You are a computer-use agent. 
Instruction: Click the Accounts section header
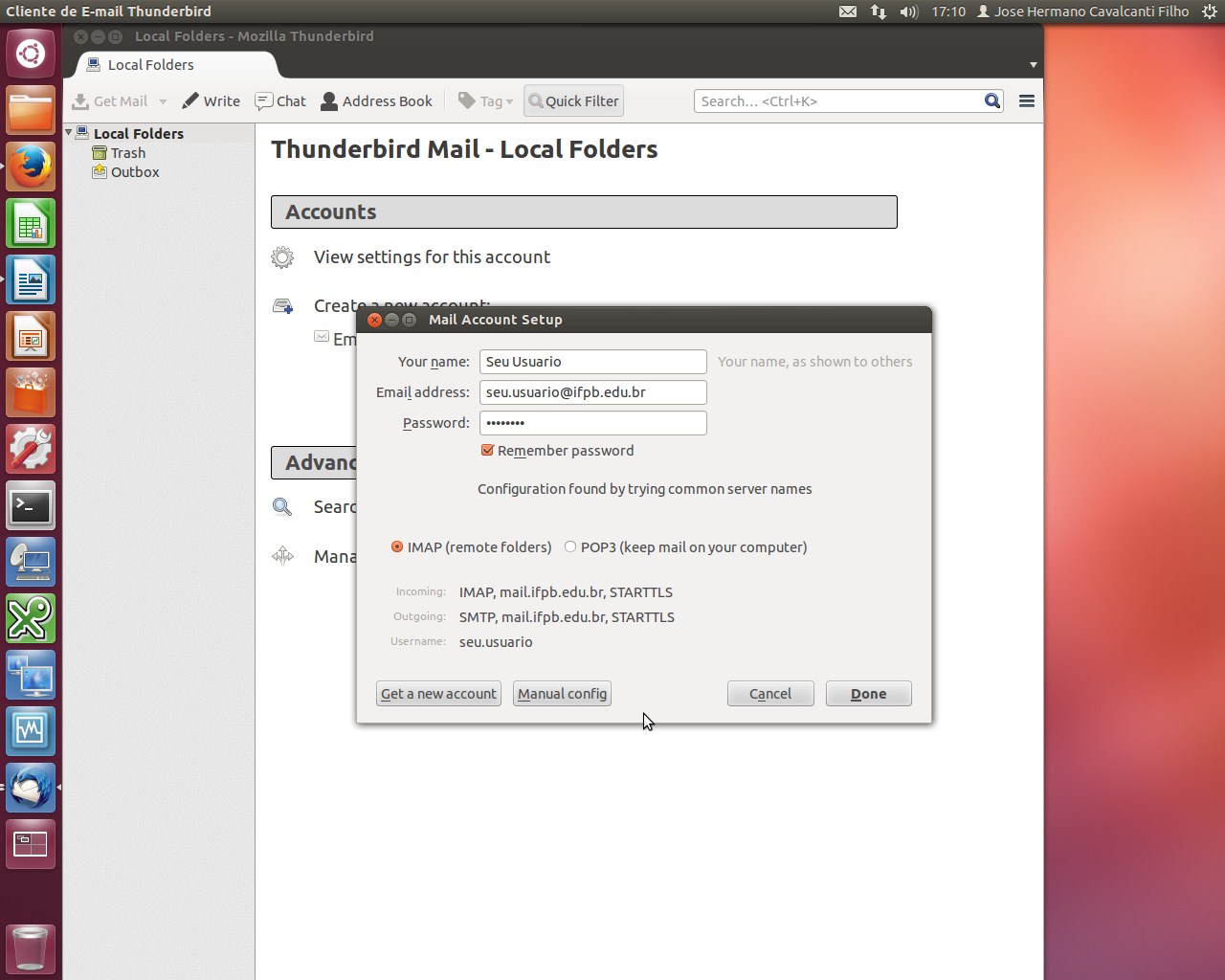[x=584, y=212]
